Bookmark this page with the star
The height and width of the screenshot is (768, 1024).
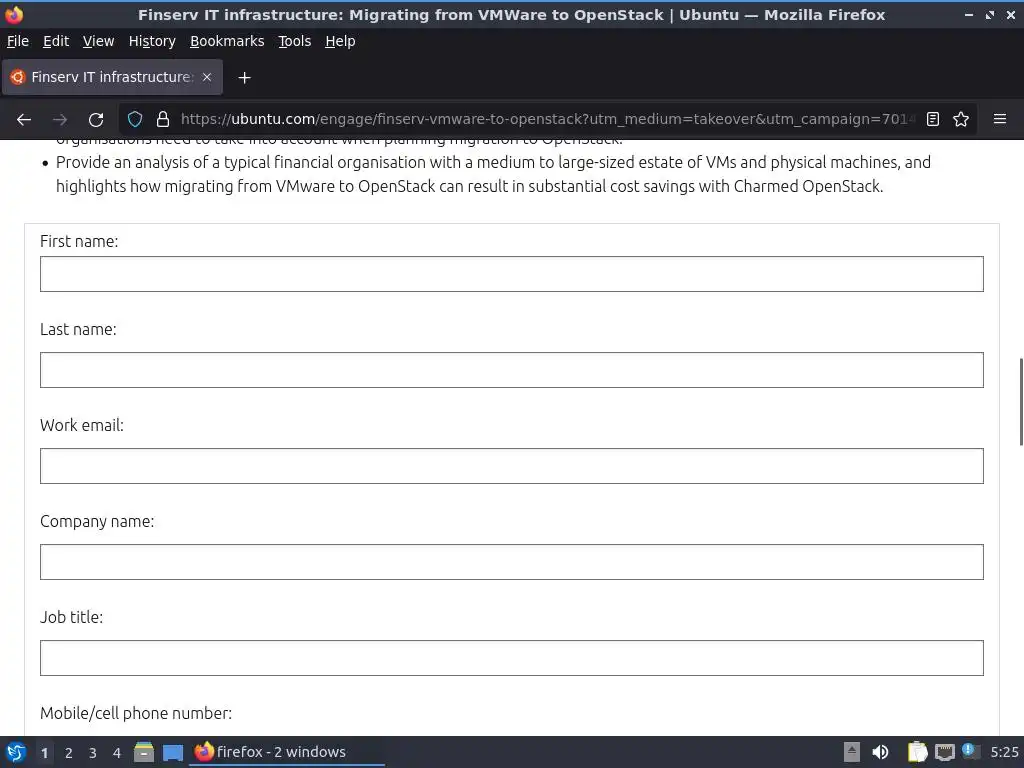pyautogui.click(x=961, y=120)
